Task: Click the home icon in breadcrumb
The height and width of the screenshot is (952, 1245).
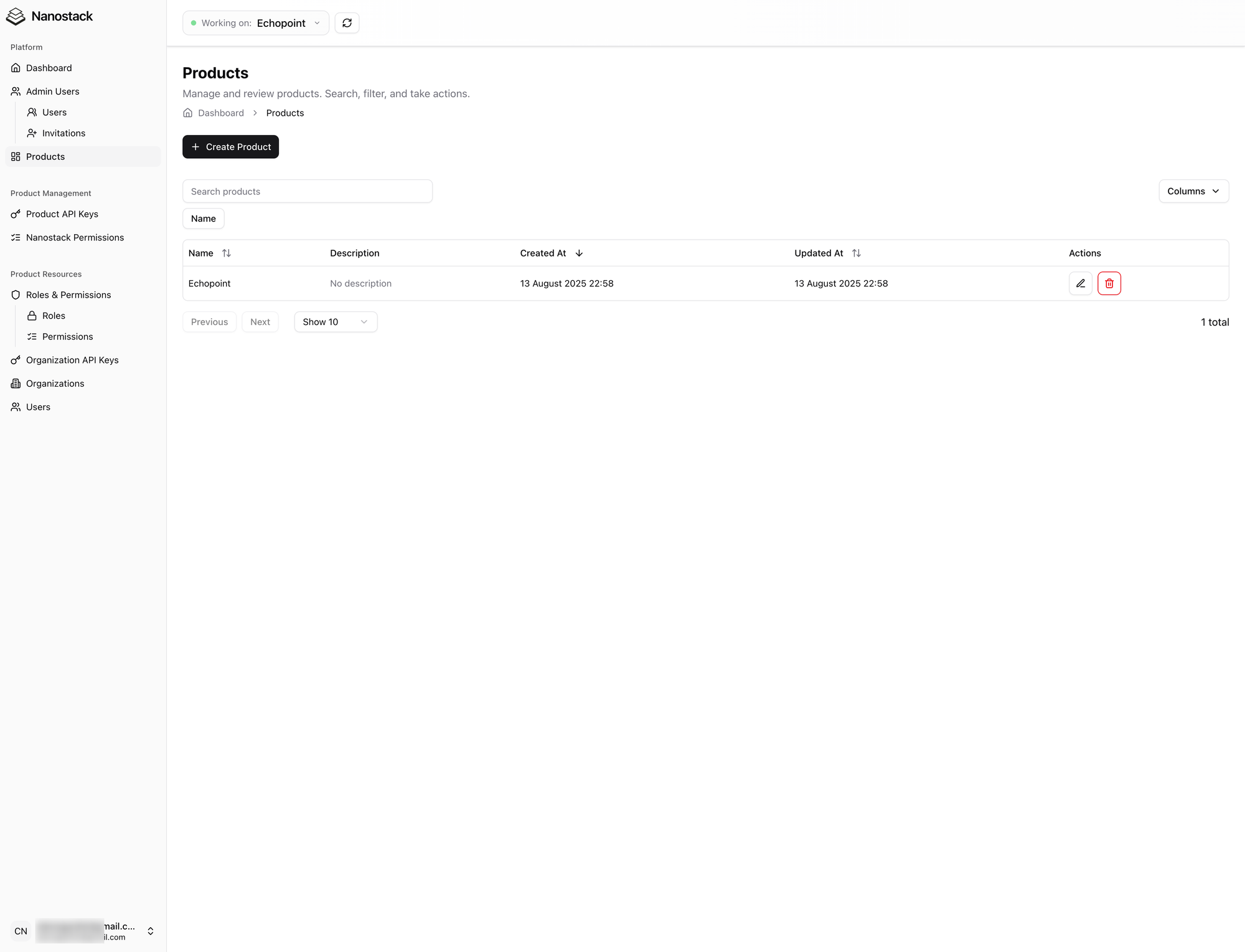Action: (x=188, y=113)
